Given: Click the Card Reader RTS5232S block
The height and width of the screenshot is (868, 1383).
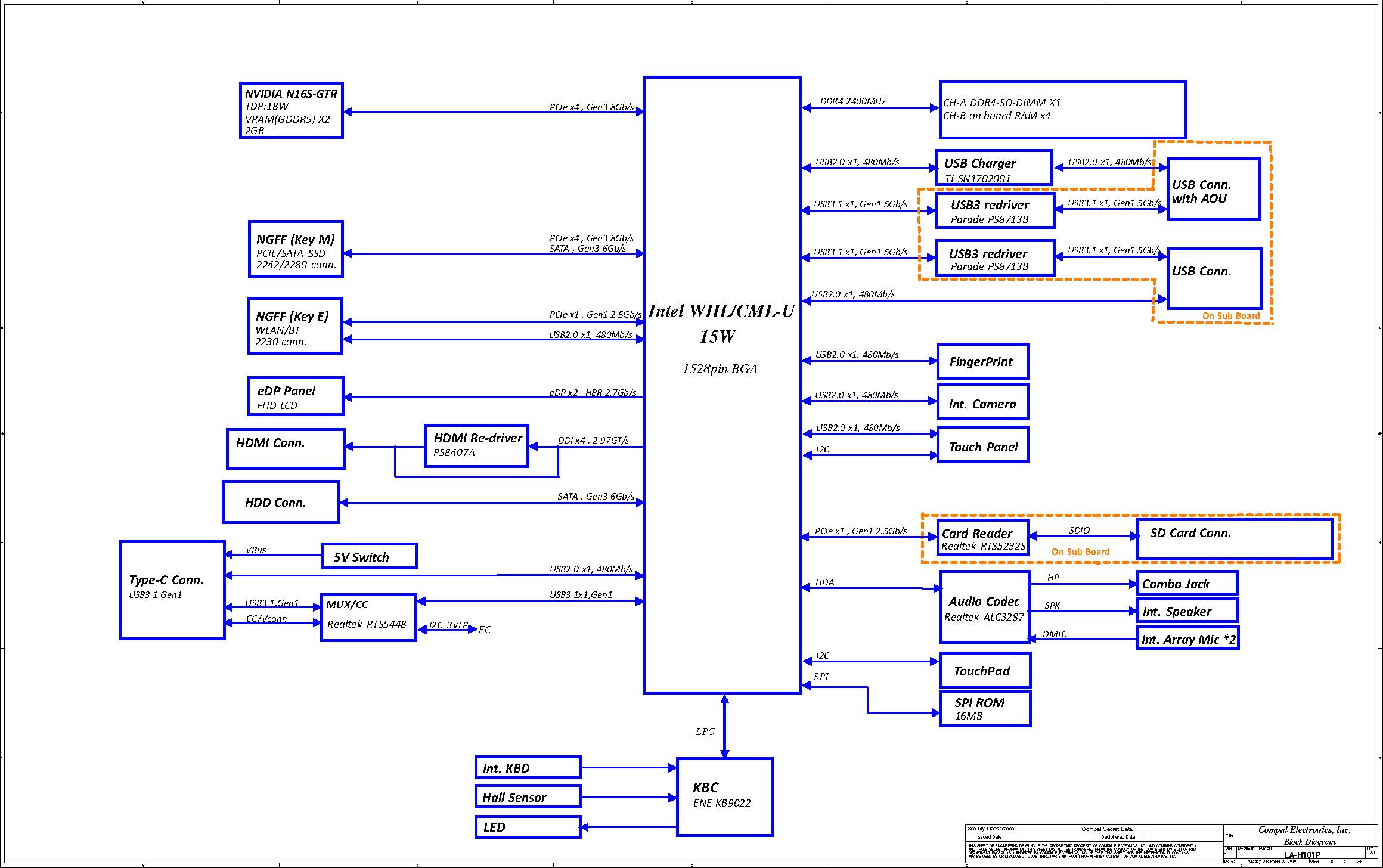Looking at the screenshot, I should 982,538.
